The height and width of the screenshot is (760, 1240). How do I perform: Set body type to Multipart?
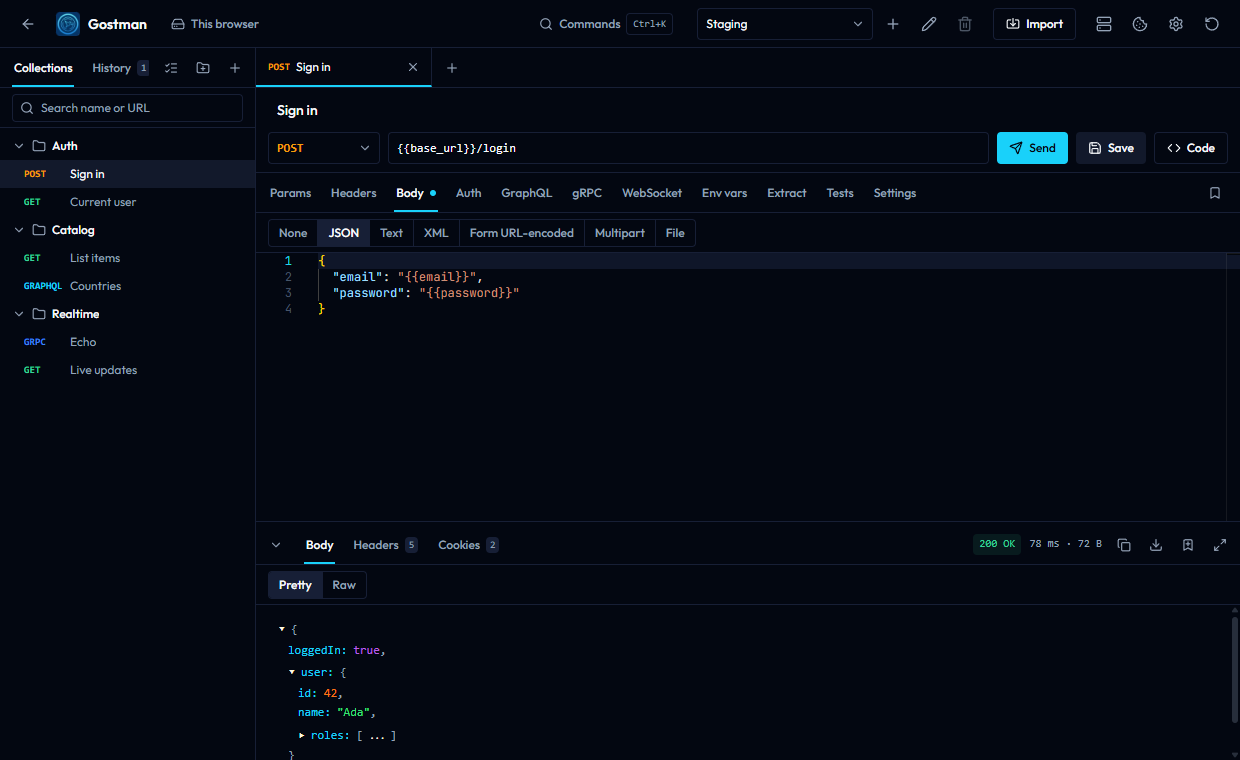coord(620,233)
